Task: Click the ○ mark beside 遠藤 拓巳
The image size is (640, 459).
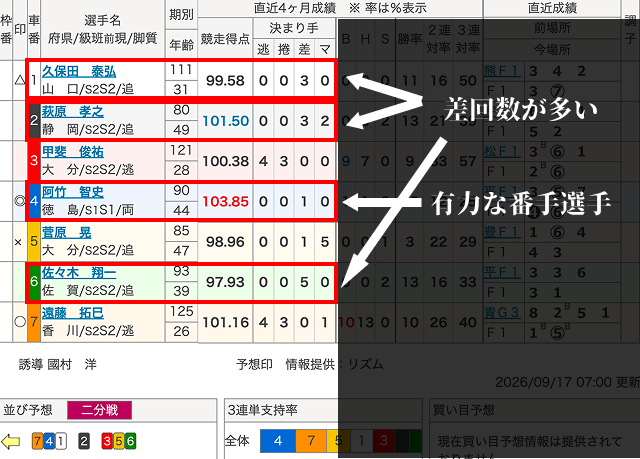Action: click(x=20, y=322)
